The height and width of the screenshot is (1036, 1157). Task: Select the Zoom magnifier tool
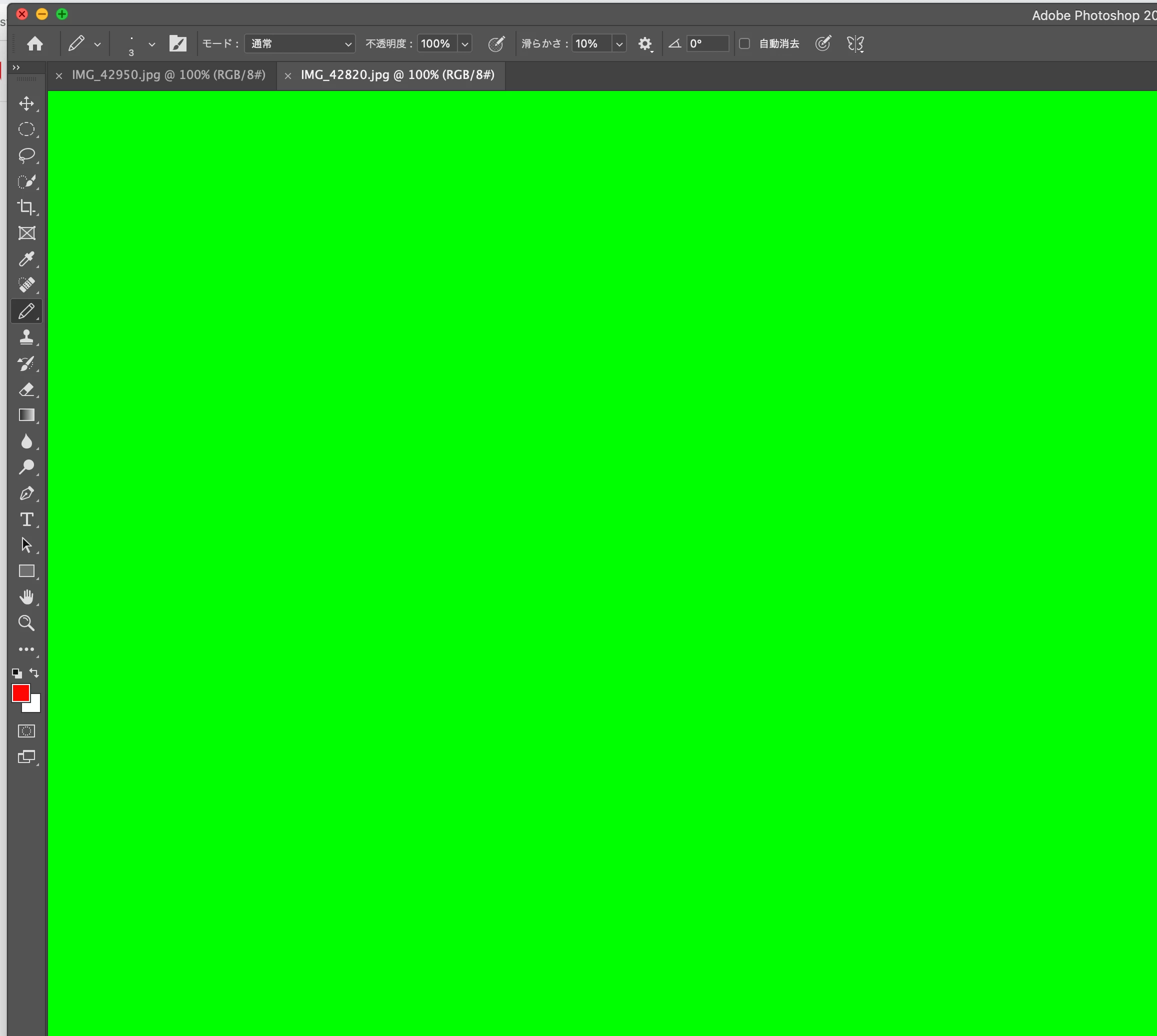click(x=26, y=623)
